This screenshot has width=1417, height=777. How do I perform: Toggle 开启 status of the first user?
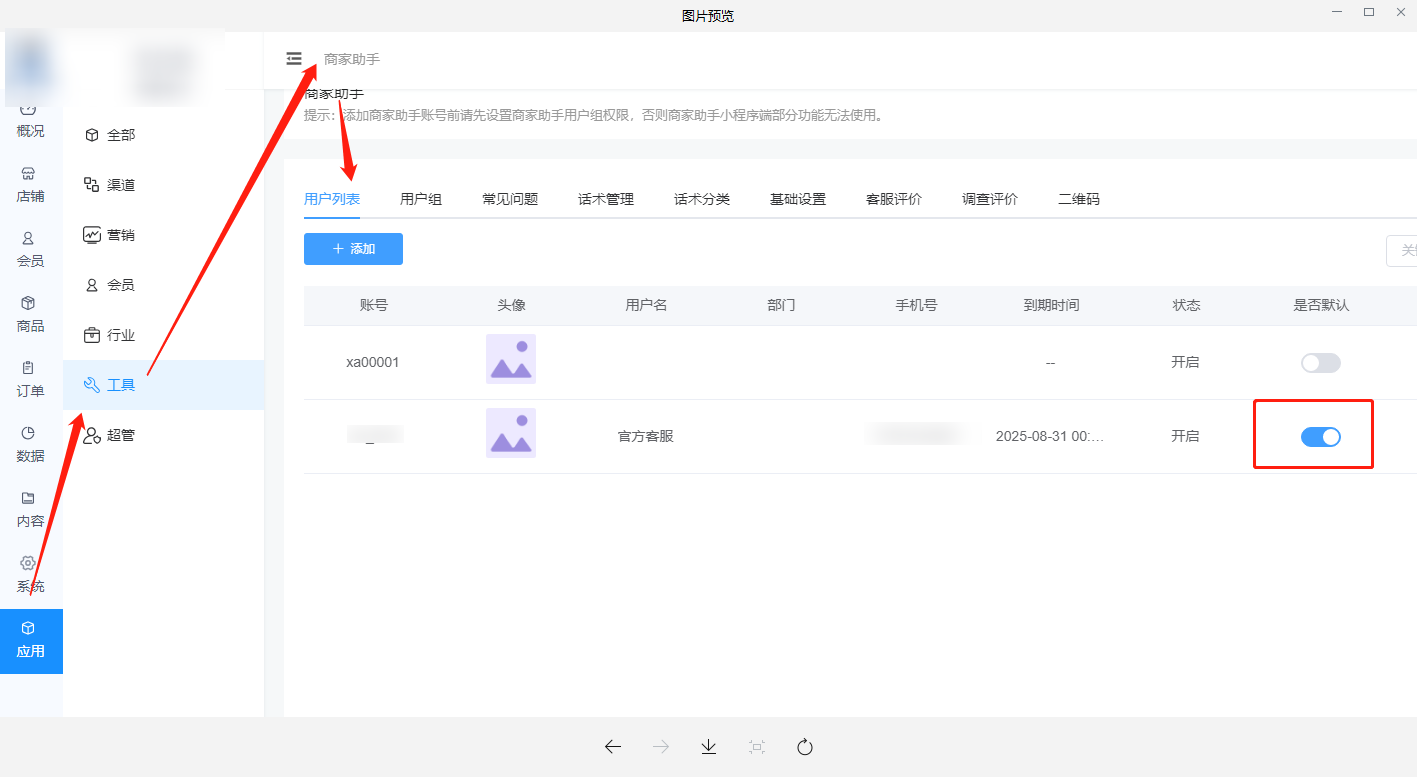pos(1185,362)
